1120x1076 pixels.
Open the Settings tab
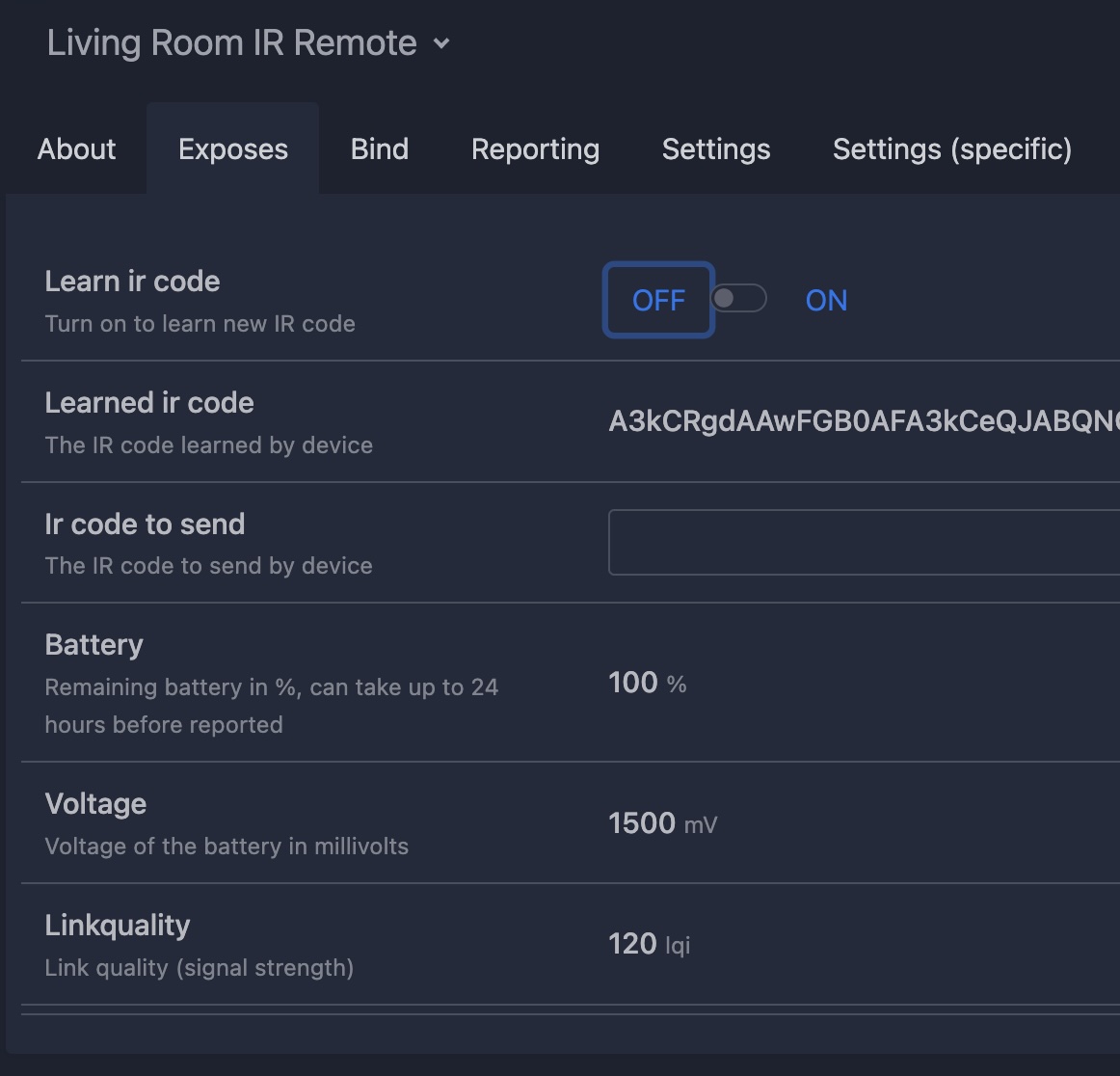tap(716, 149)
